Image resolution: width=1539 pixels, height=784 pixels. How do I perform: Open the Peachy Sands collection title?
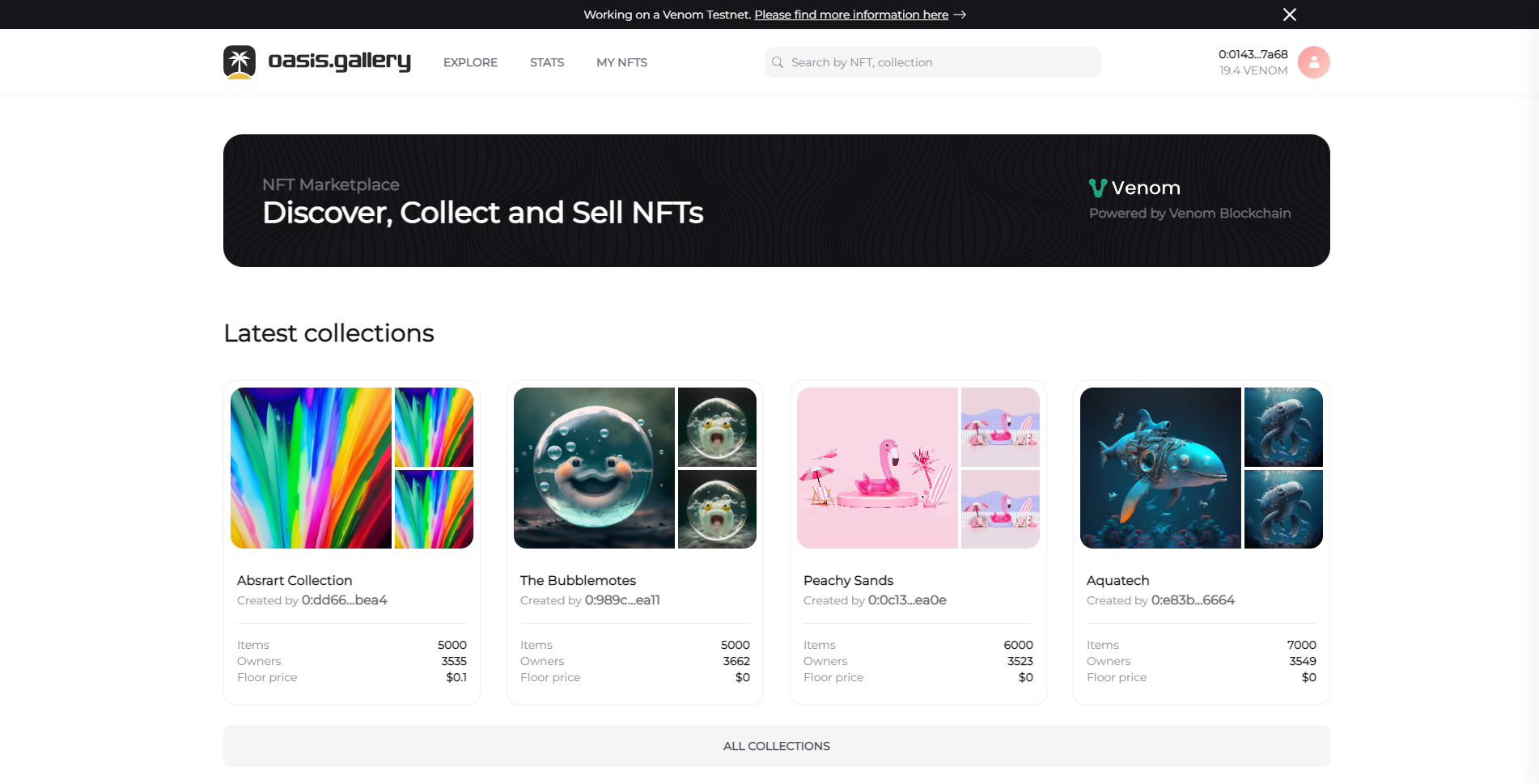tap(848, 580)
